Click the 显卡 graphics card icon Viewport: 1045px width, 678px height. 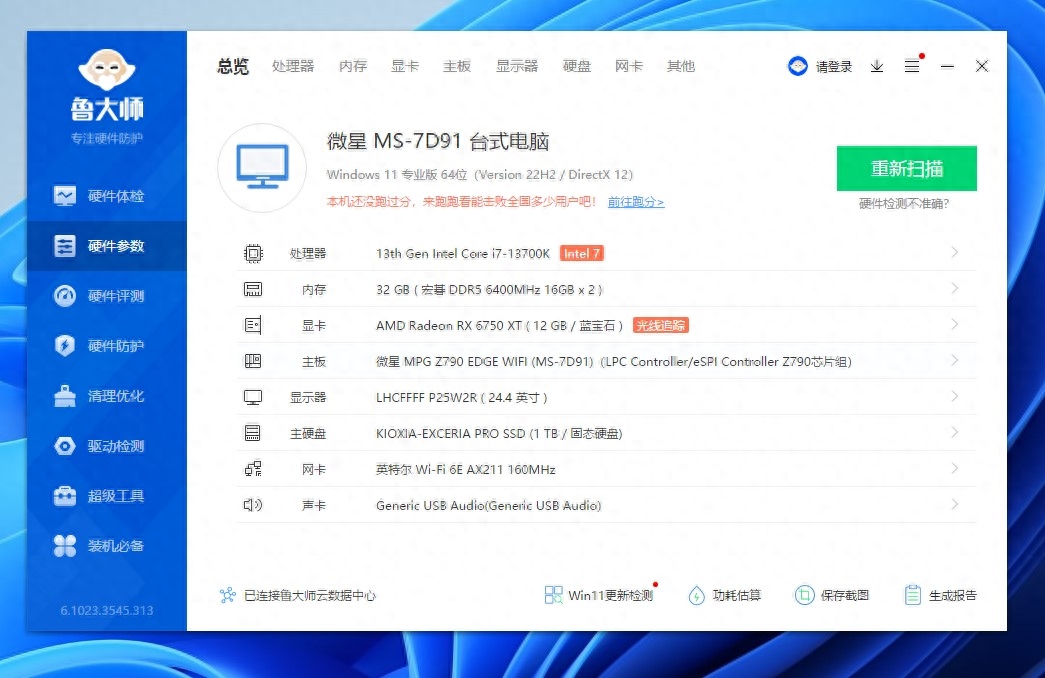[x=253, y=325]
